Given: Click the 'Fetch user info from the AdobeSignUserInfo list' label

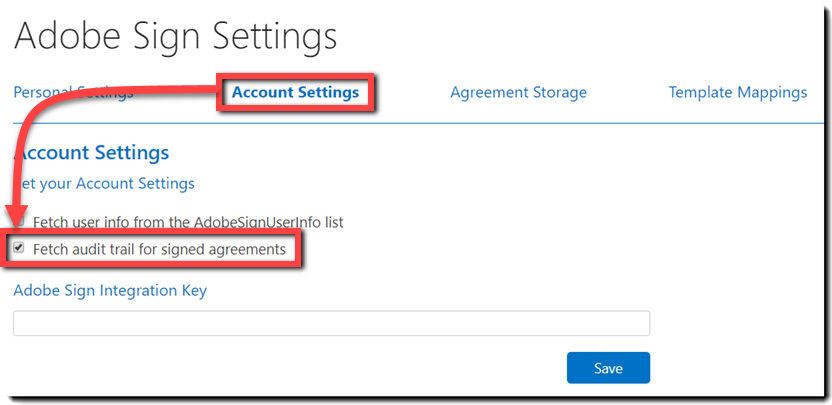Looking at the screenshot, I should pos(188,221).
